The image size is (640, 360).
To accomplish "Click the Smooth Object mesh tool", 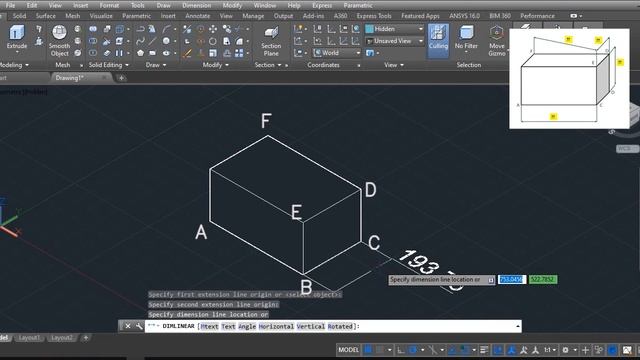I will (x=59, y=40).
